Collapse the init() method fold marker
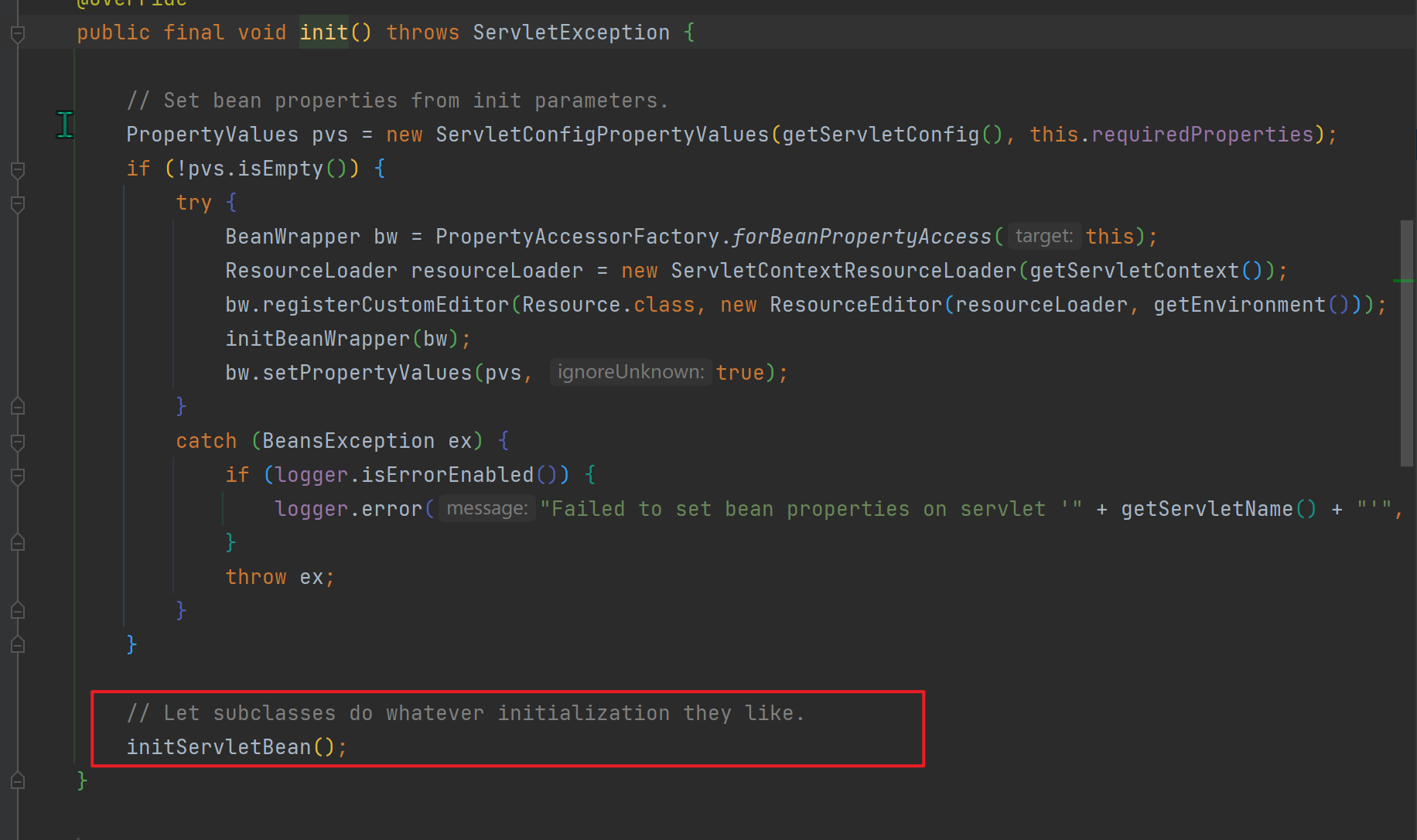Screen dimensions: 1417x840 (x=18, y=33)
